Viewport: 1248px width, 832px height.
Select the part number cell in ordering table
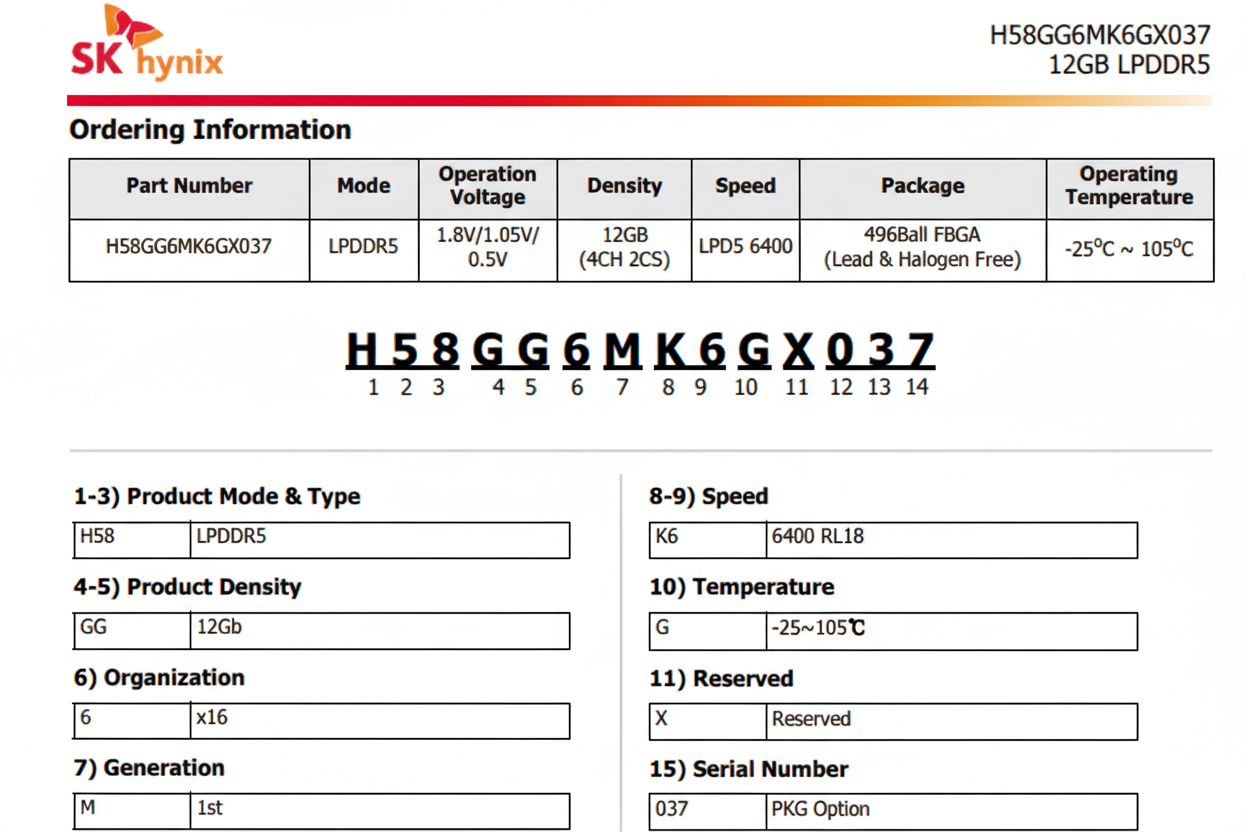pos(188,246)
